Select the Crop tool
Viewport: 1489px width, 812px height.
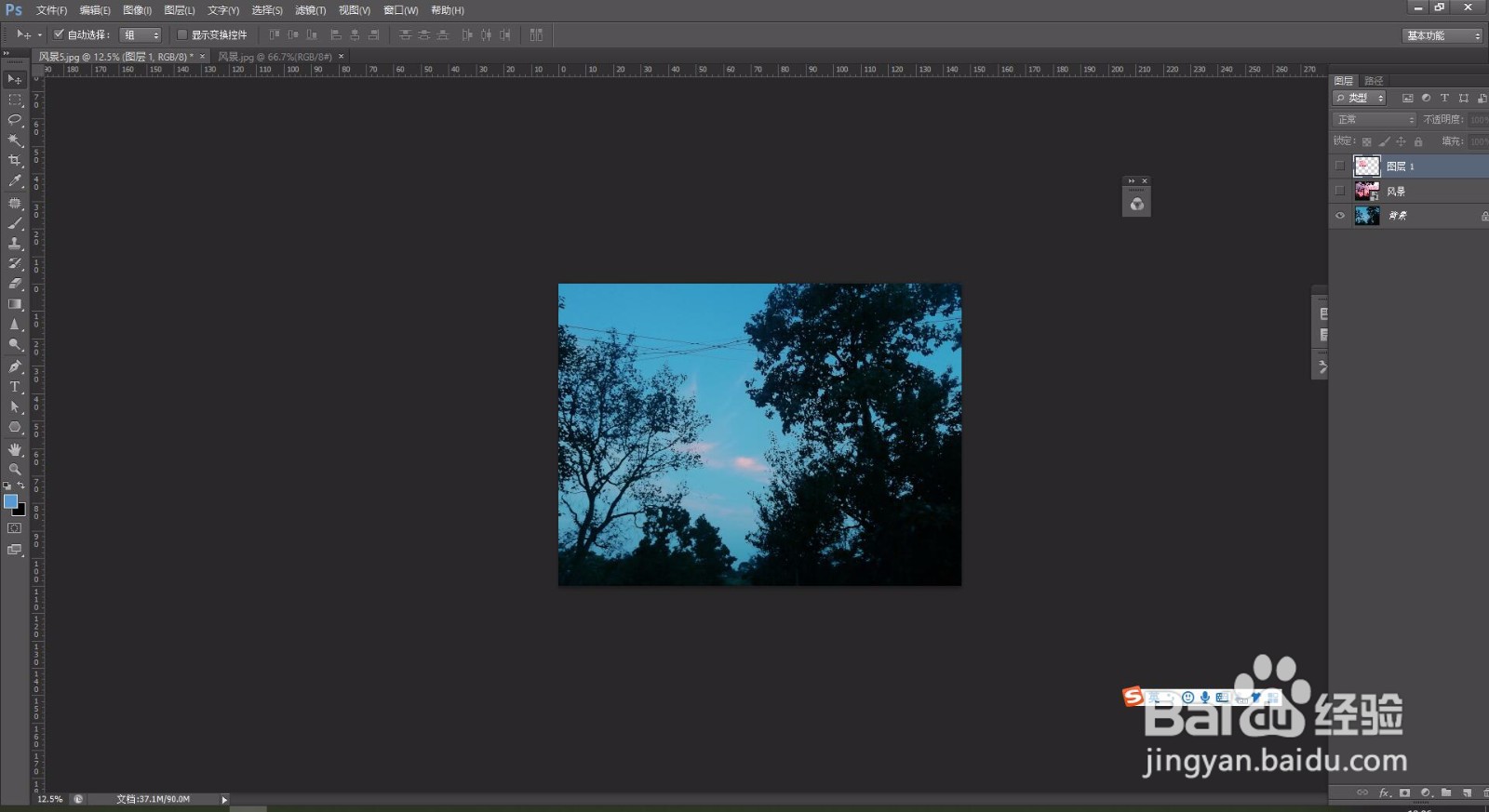click(x=14, y=161)
